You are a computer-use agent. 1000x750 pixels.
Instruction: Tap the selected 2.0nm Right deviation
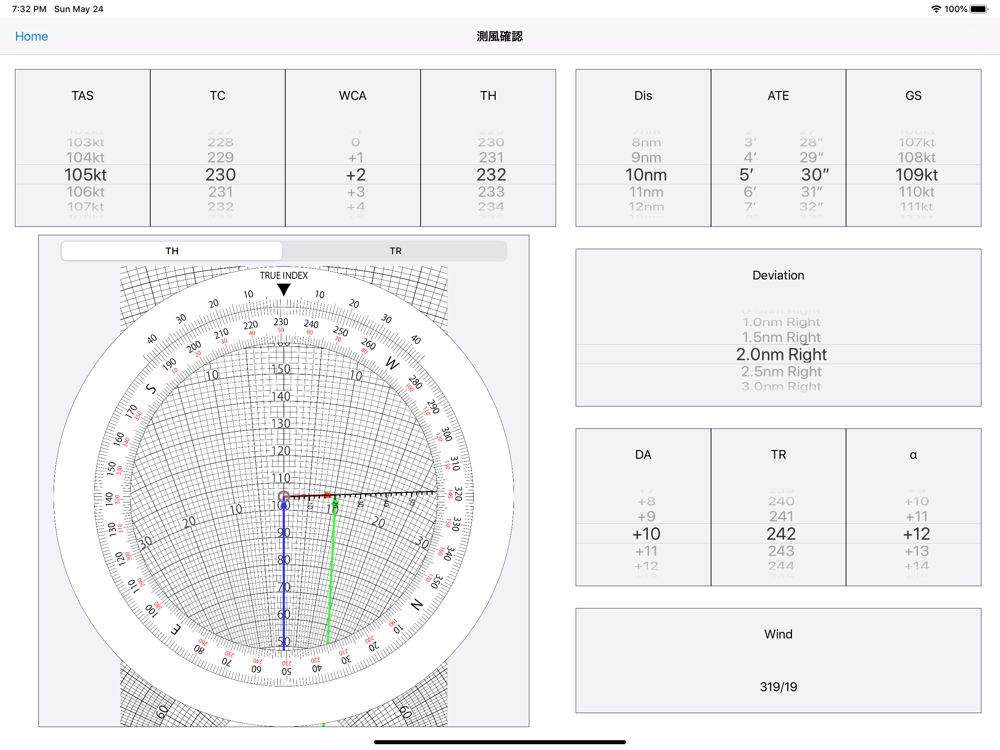tap(781, 355)
